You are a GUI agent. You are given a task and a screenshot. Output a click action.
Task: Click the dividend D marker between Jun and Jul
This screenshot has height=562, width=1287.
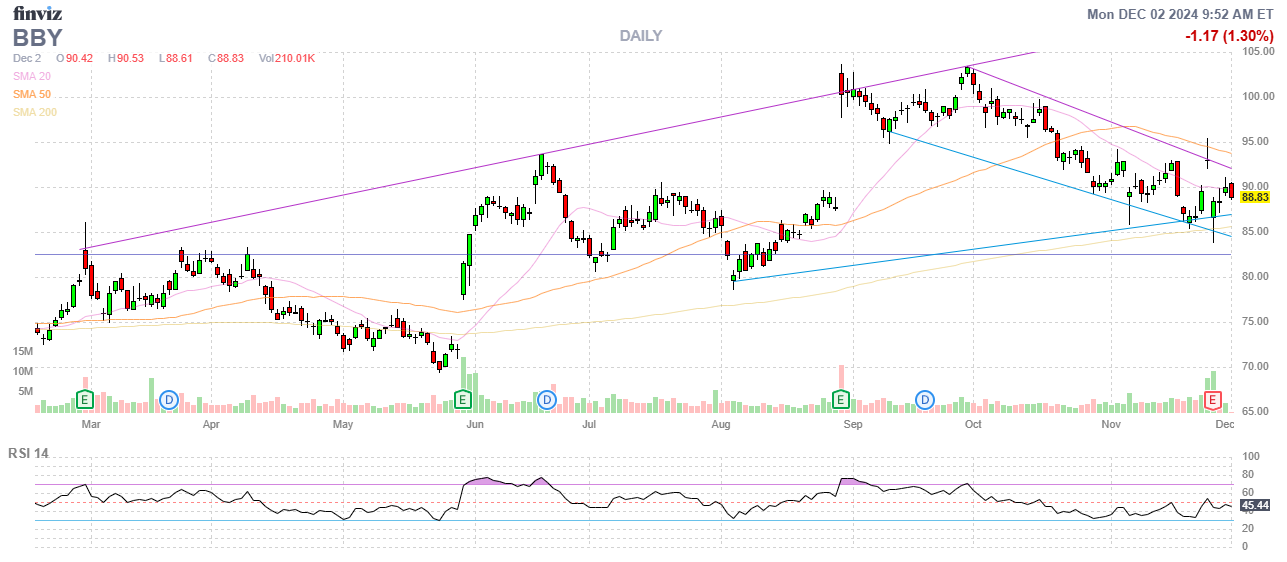point(547,400)
